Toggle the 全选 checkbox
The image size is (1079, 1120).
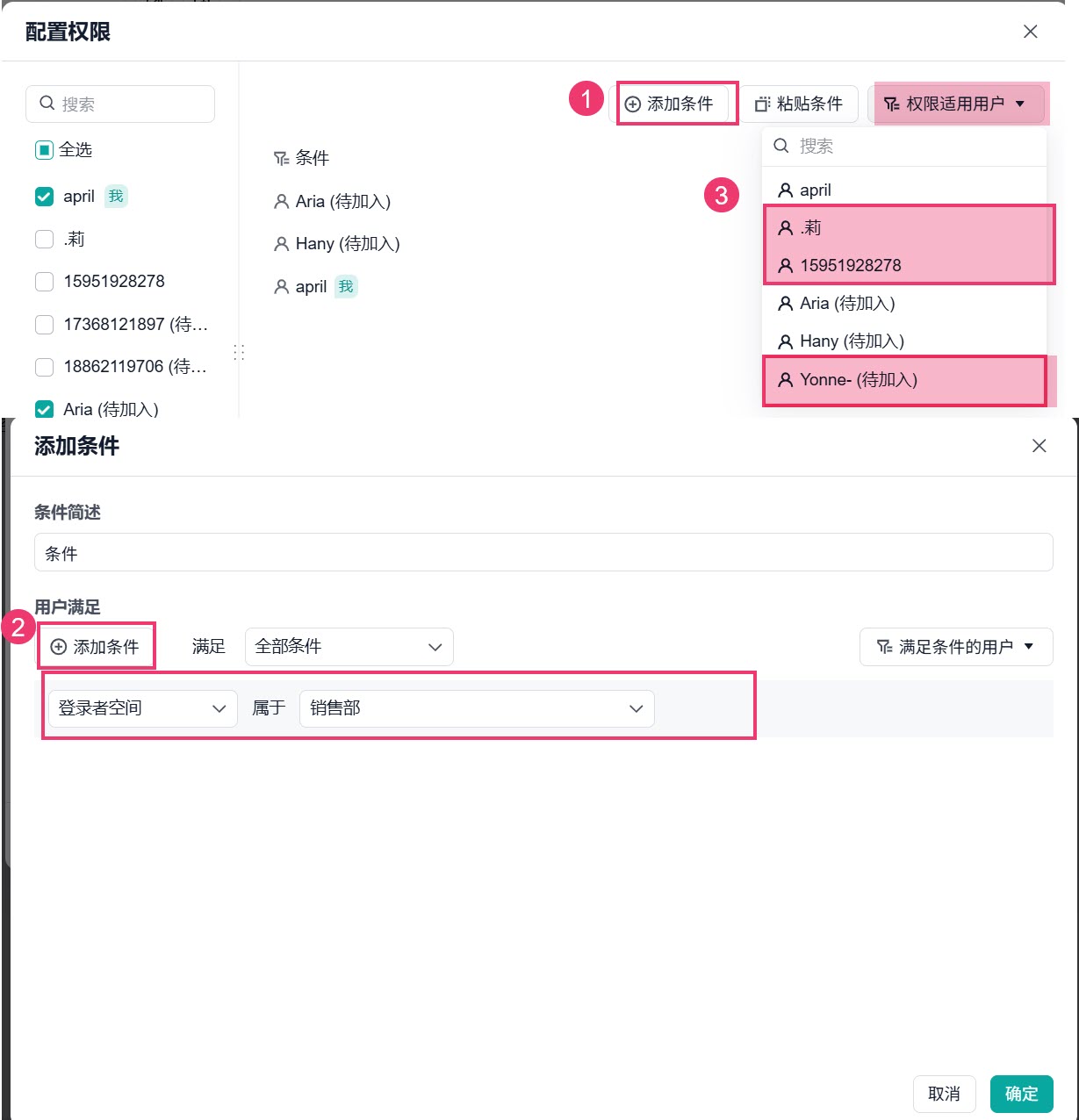[44, 150]
